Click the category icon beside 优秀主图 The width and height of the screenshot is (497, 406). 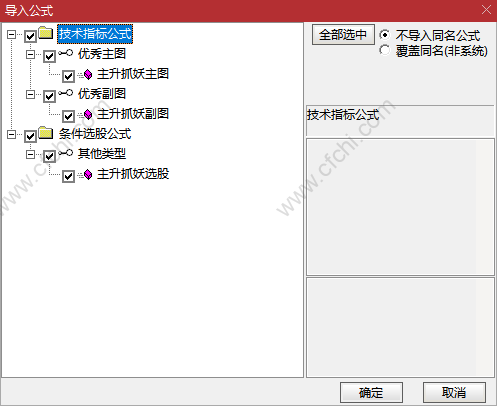66,53
